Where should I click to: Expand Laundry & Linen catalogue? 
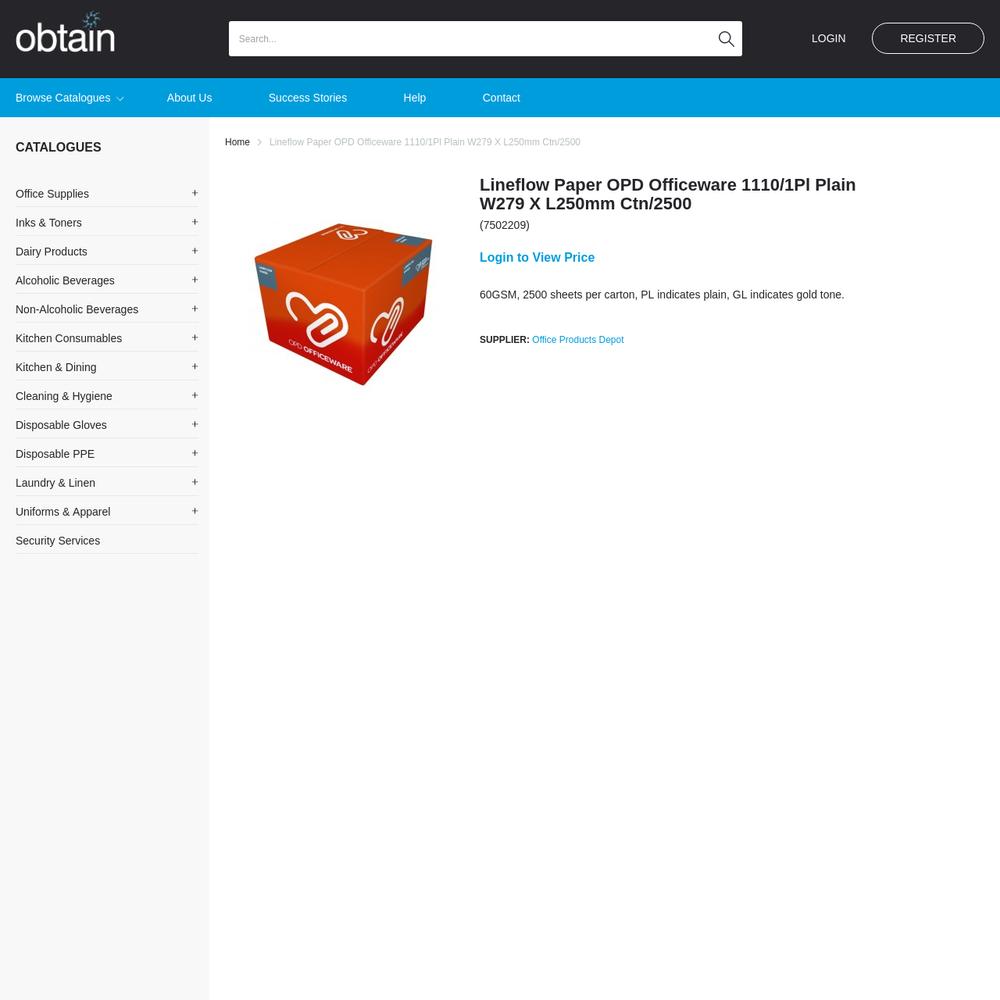pos(195,482)
